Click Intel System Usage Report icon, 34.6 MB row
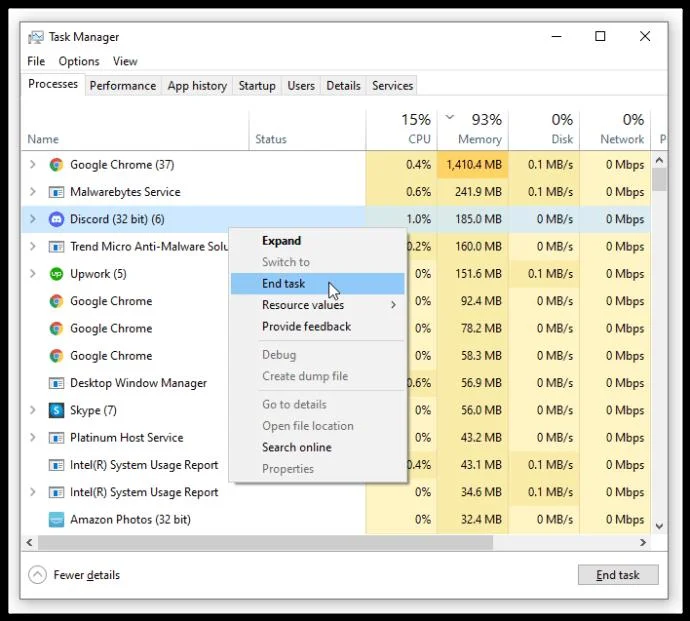690x621 pixels. click(56, 492)
